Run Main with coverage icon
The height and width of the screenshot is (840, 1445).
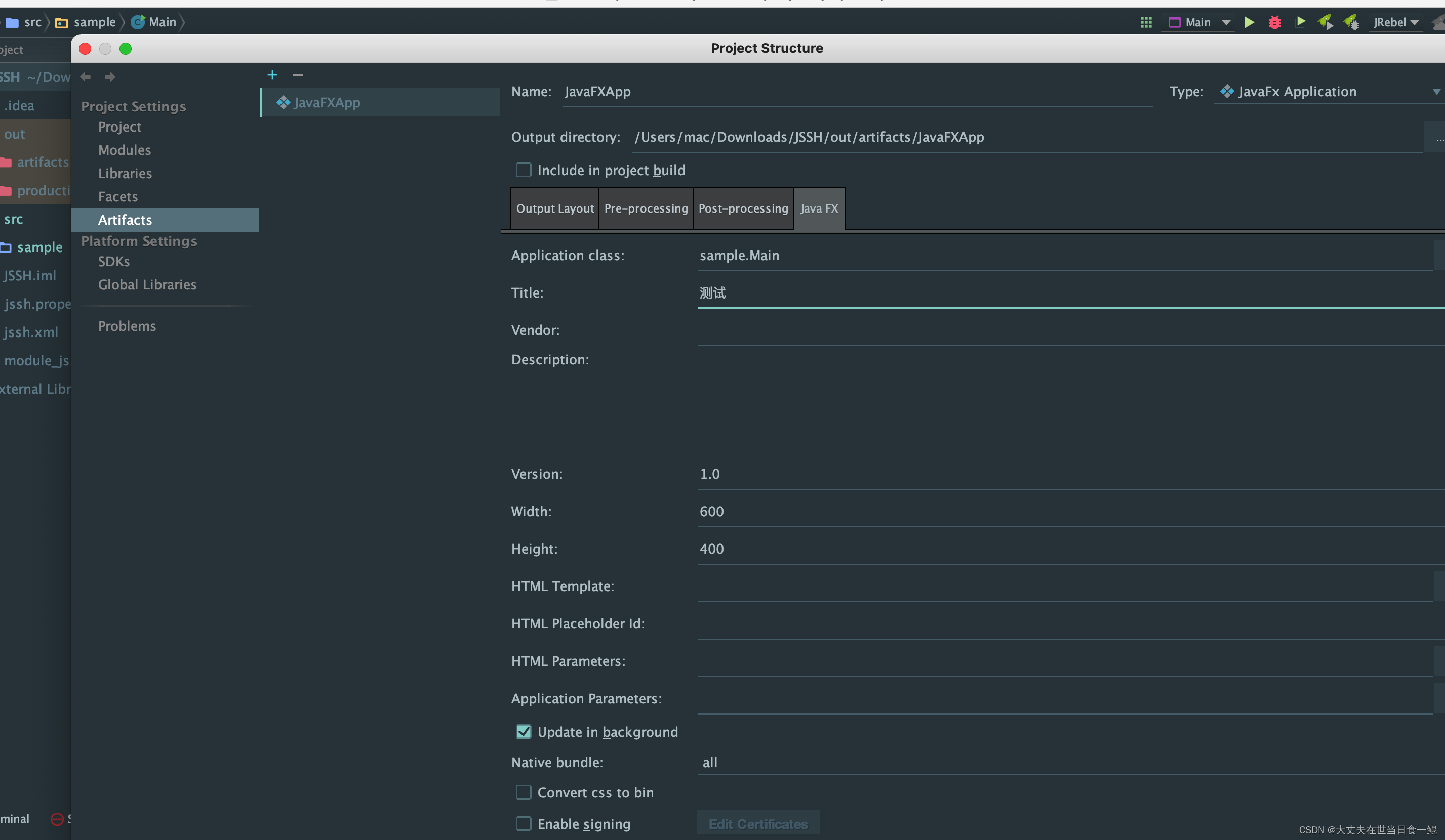[1301, 22]
